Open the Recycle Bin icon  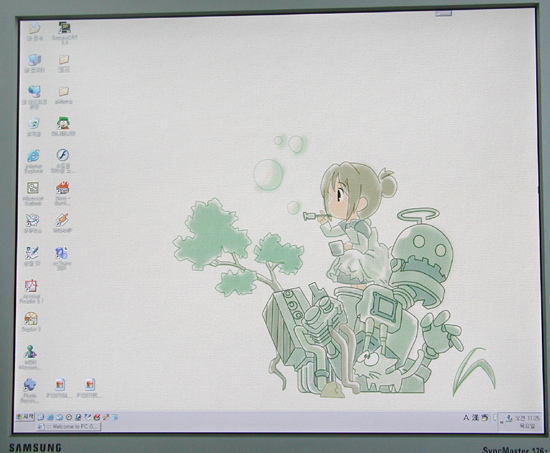34,127
